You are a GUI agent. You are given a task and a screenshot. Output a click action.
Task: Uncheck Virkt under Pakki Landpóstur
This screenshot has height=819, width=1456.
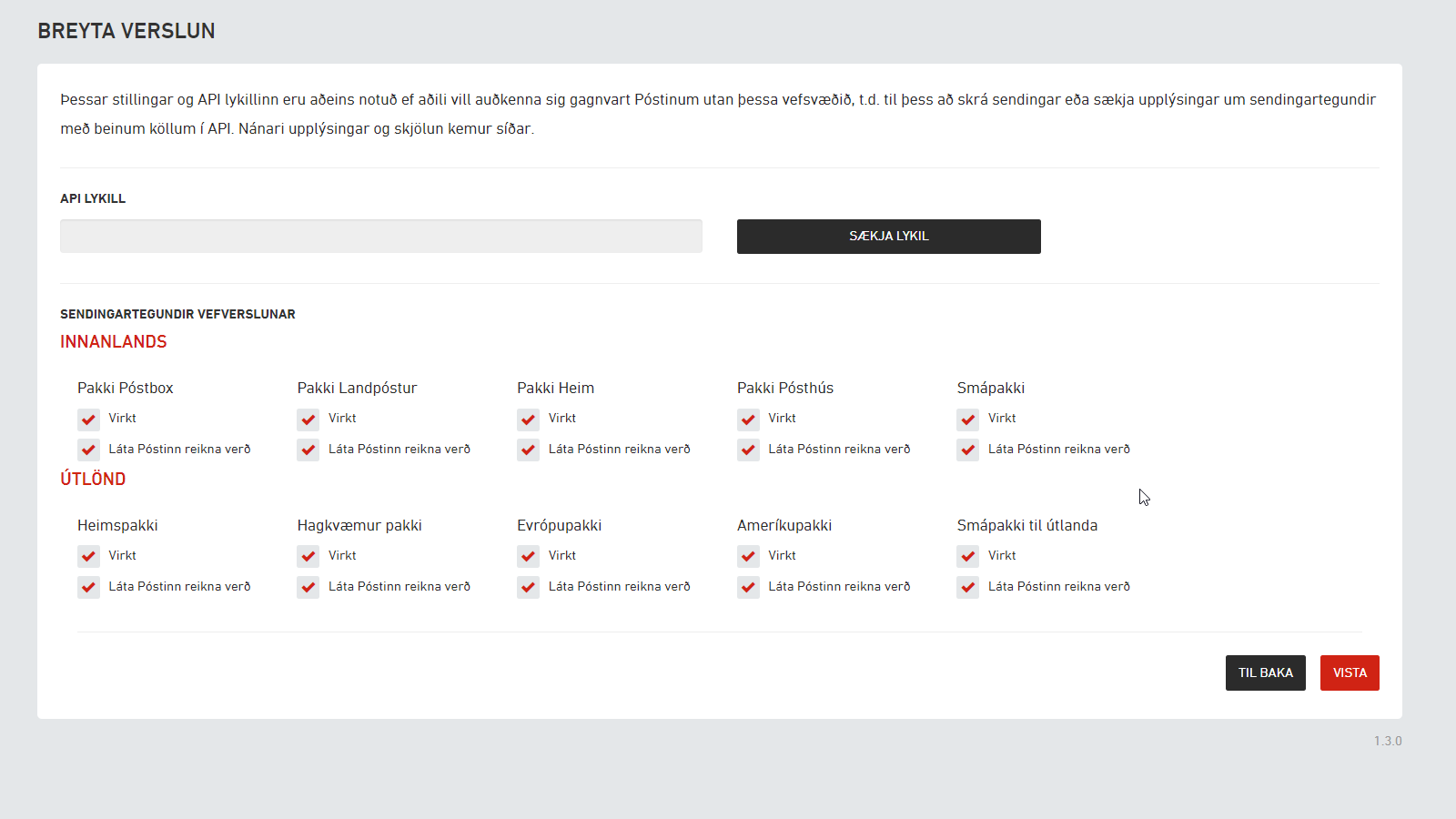(308, 420)
